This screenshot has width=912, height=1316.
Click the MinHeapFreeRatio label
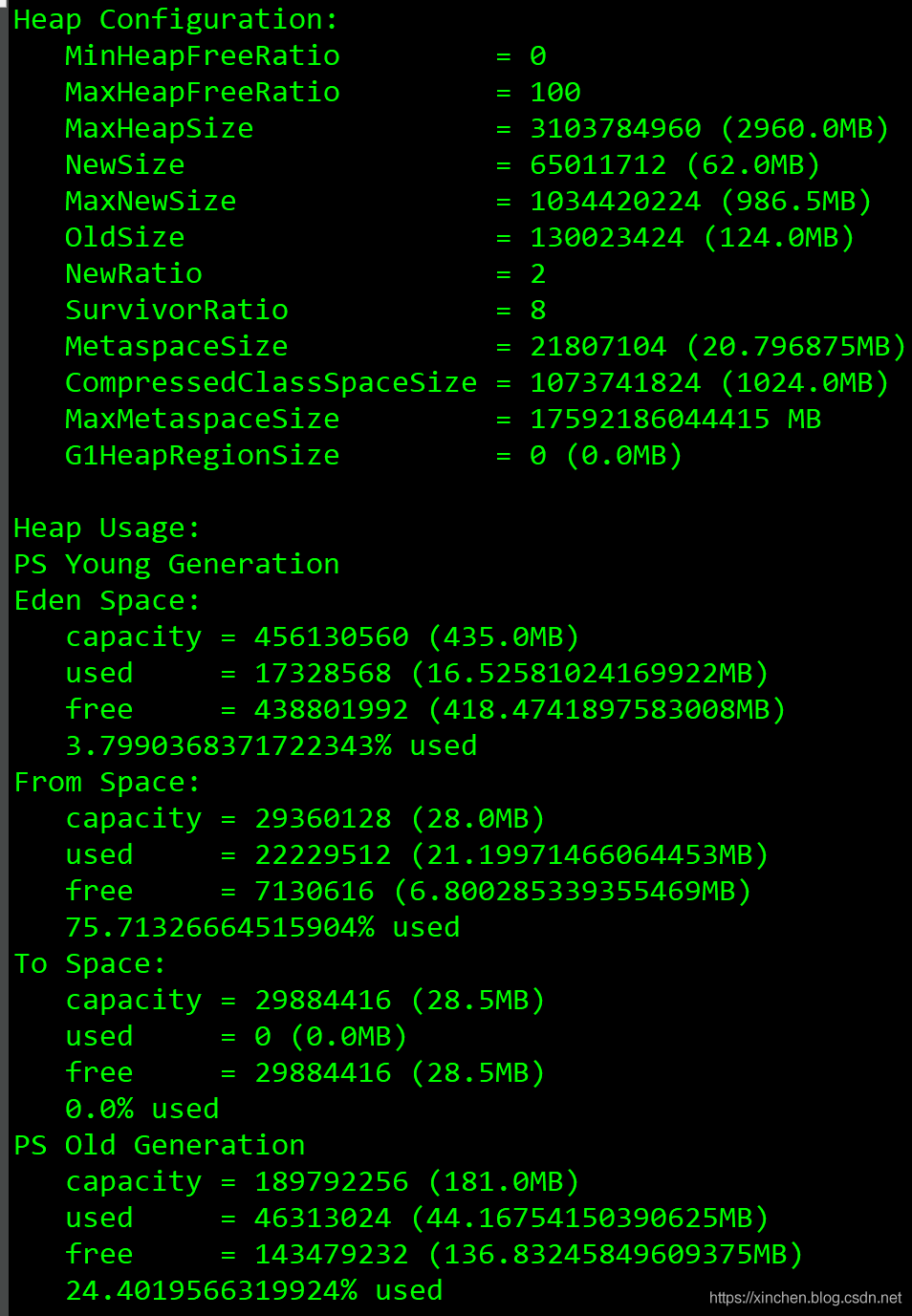click(x=203, y=56)
